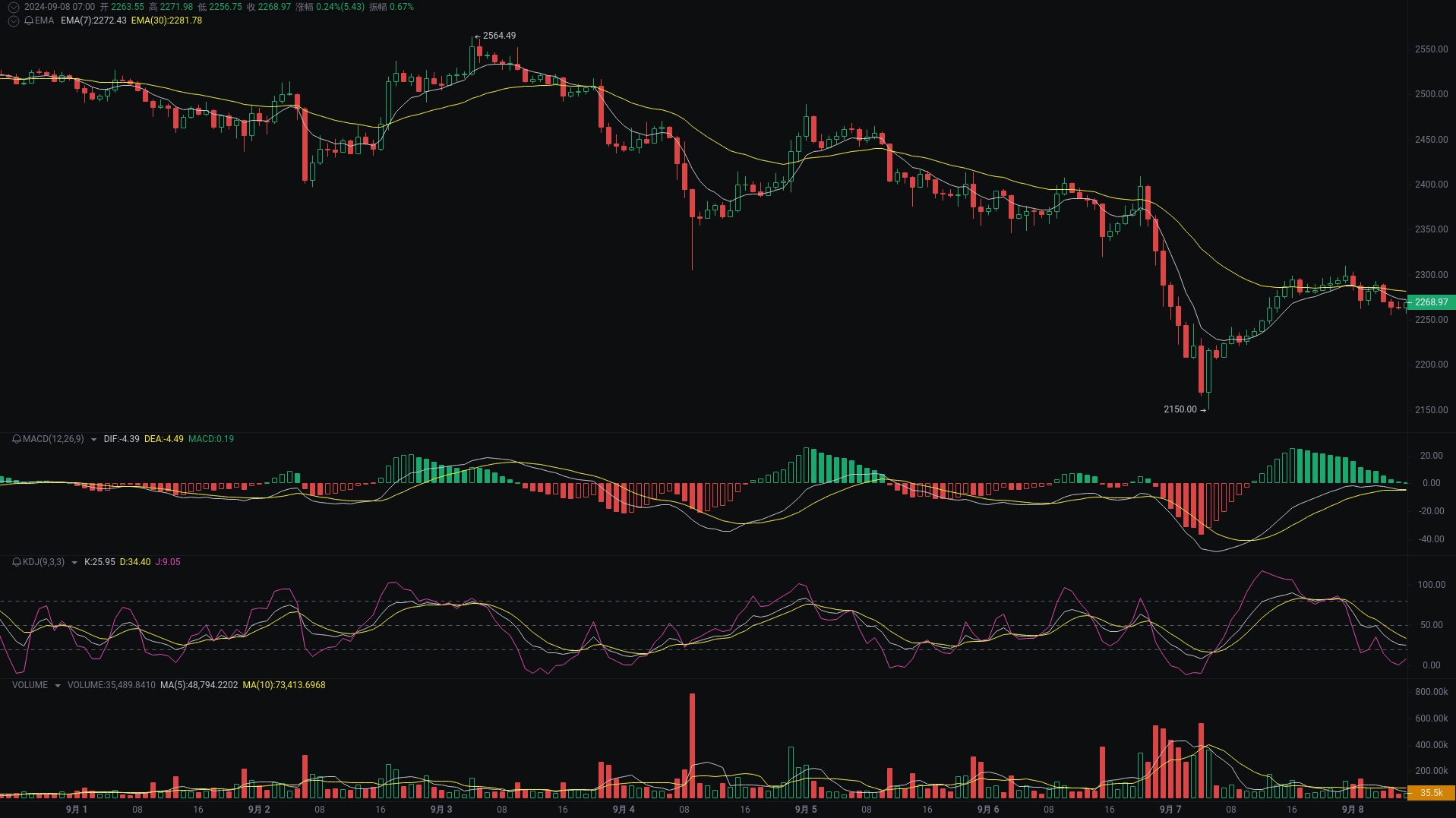Click the 9月 6 date label
1456x818 pixels.
(988, 810)
